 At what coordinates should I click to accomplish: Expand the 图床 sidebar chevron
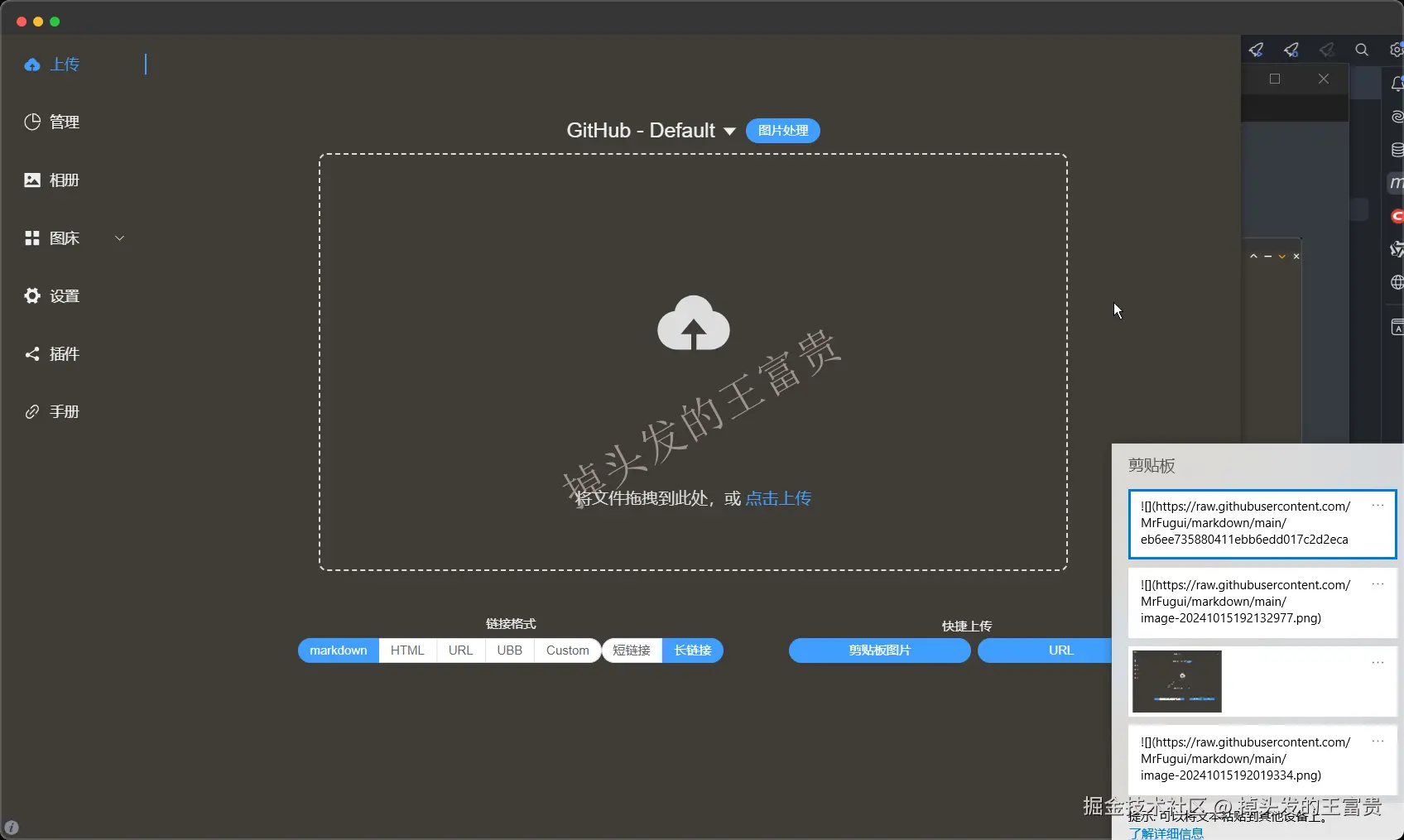point(120,238)
